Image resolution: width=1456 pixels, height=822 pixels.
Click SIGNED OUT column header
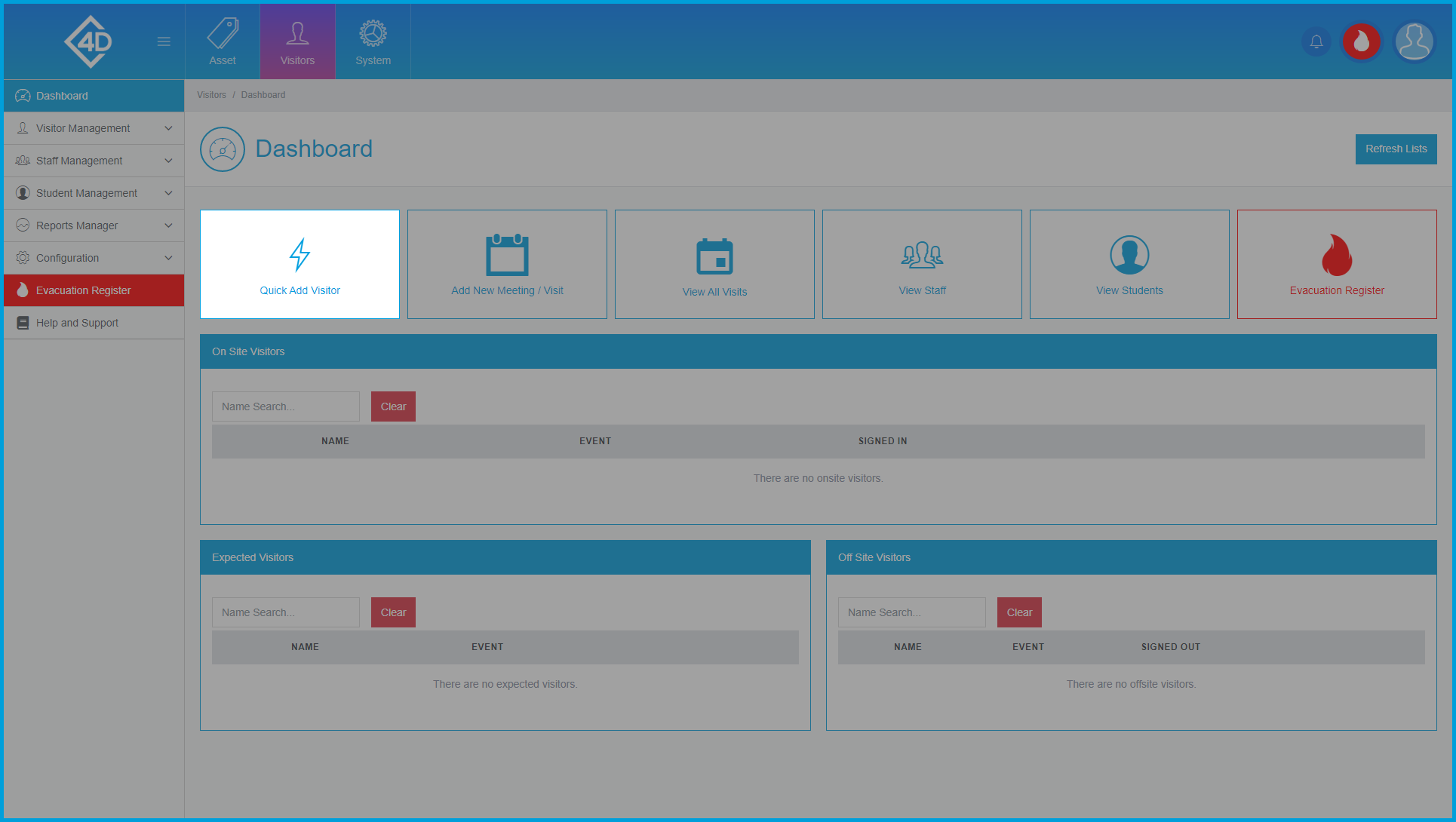[x=1171, y=647]
